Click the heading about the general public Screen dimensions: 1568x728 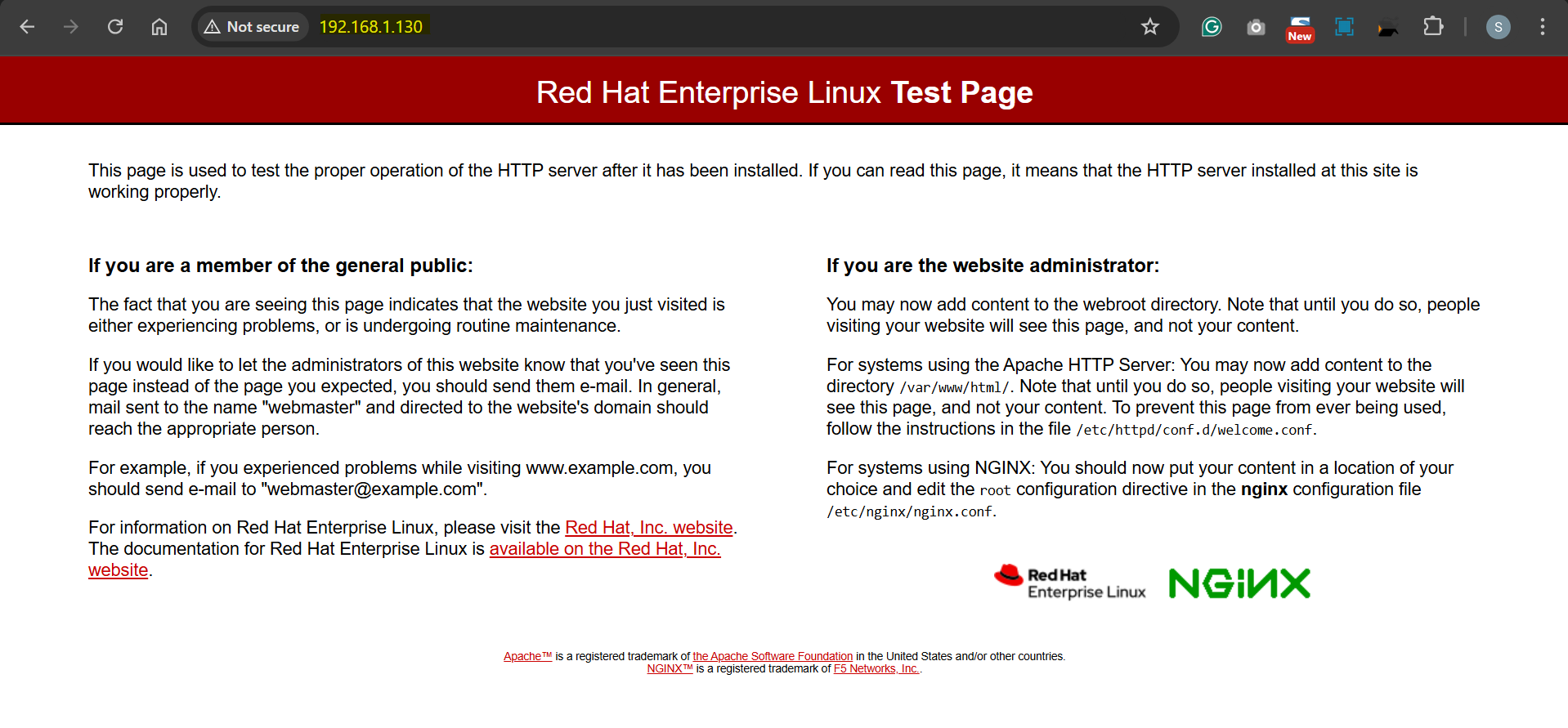tap(280, 266)
